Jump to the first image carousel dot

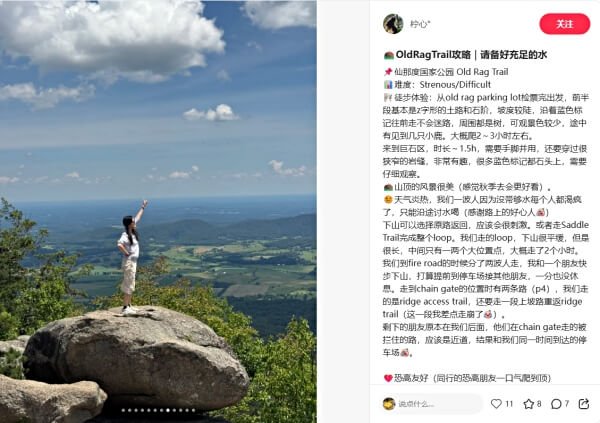coord(123,410)
